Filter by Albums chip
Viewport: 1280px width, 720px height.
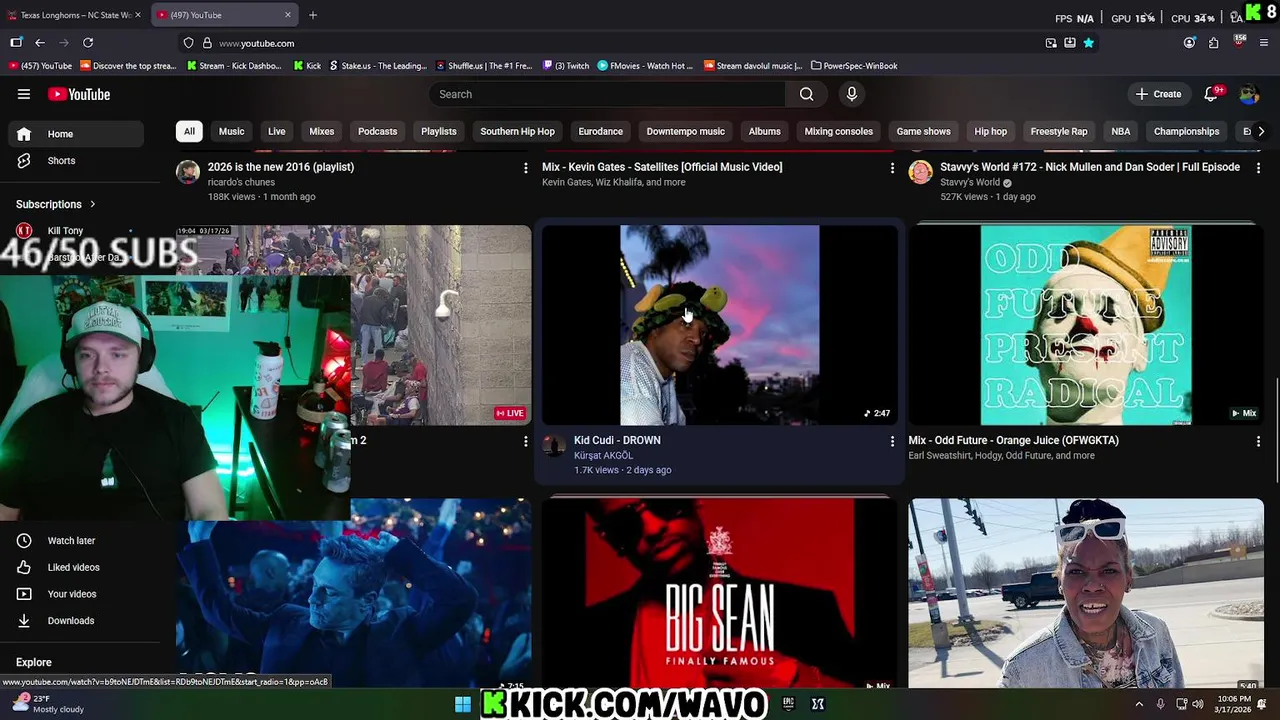765,131
